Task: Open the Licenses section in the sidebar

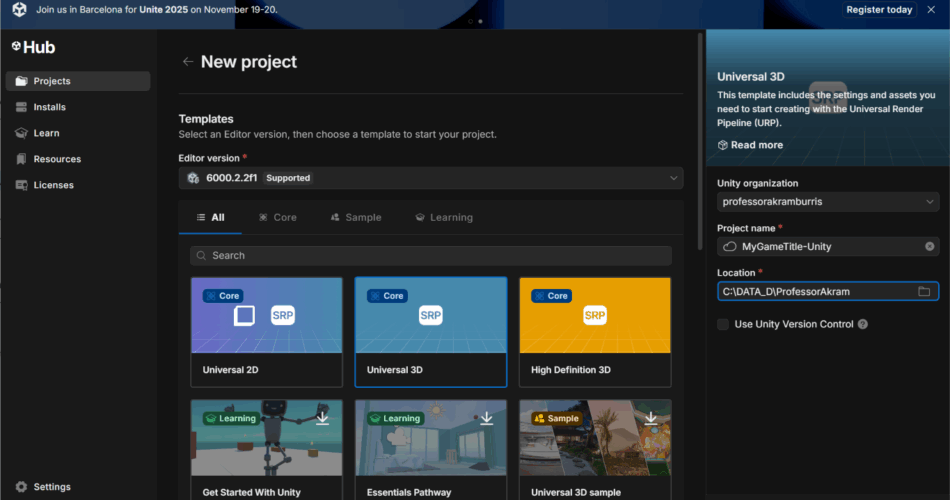Action: pos(78,185)
